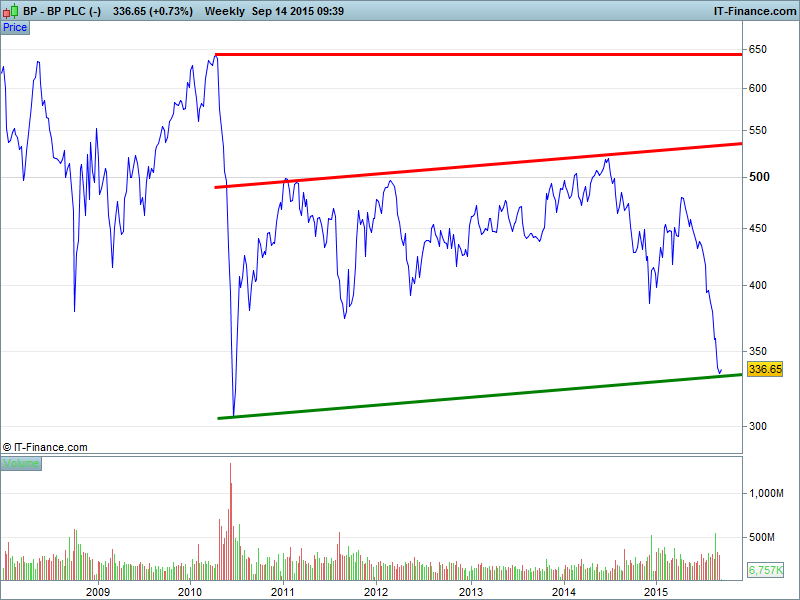This screenshot has width=800, height=600.
Task: Click the 6,757K volume value tag
Action: click(765, 570)
